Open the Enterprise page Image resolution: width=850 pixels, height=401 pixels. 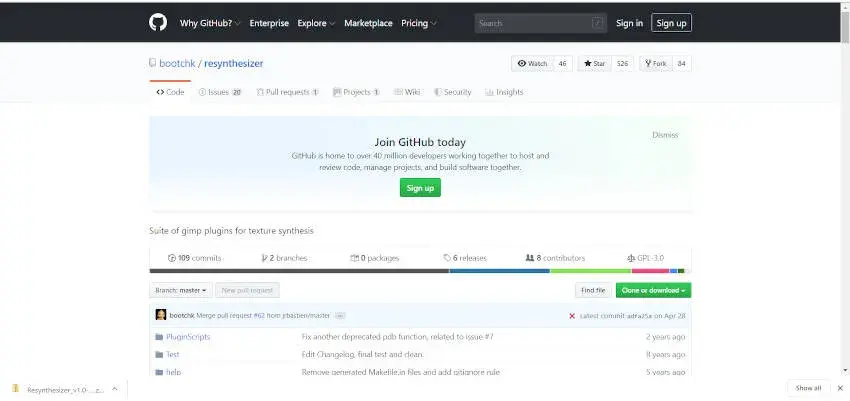(269, 23)
